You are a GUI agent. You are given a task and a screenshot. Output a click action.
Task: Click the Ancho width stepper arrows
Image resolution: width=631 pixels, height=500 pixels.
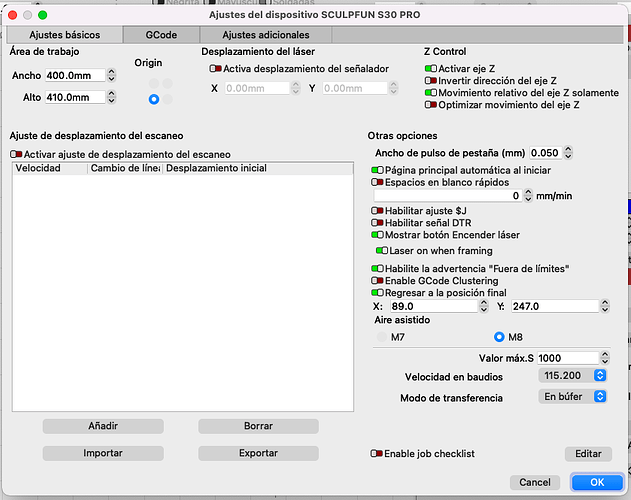[111, 75]
